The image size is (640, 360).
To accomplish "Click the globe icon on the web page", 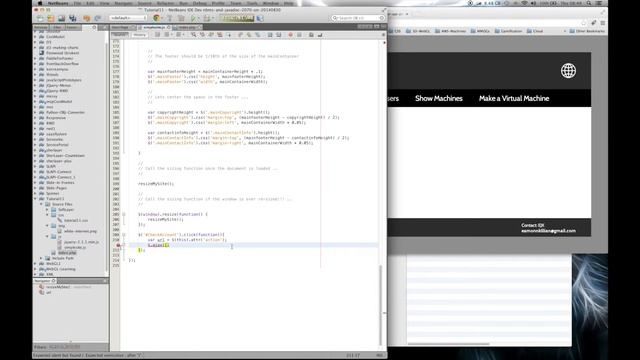I will coord(568,71).
